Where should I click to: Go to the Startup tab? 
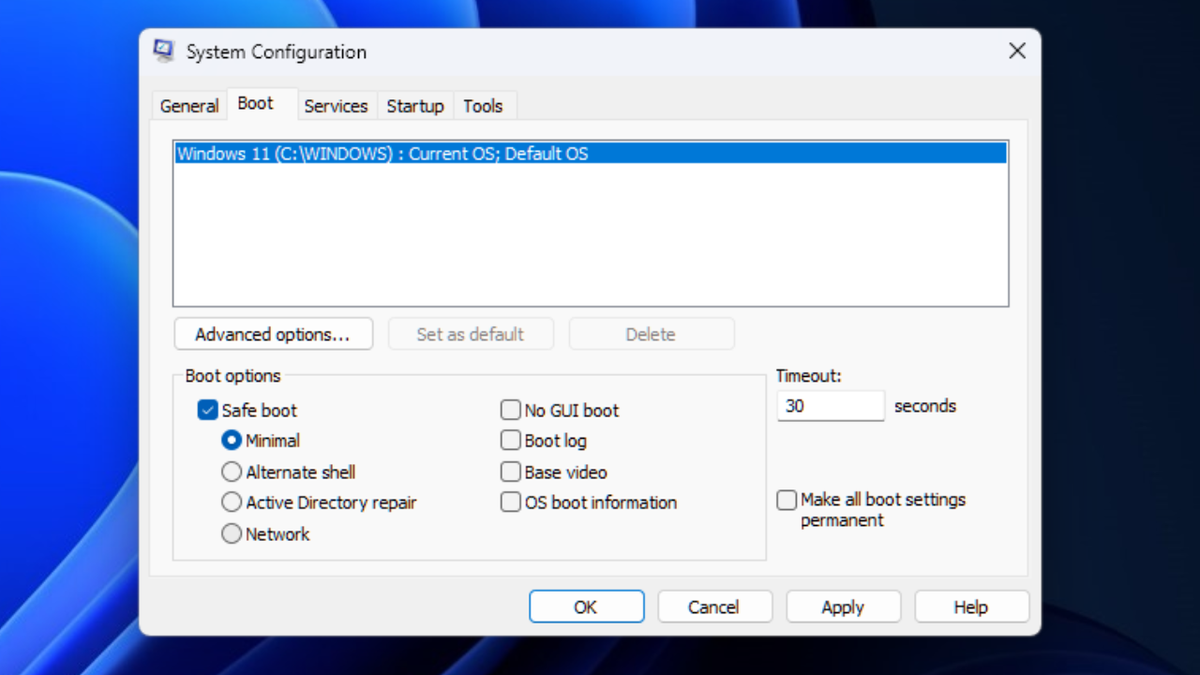coord(415,106)
